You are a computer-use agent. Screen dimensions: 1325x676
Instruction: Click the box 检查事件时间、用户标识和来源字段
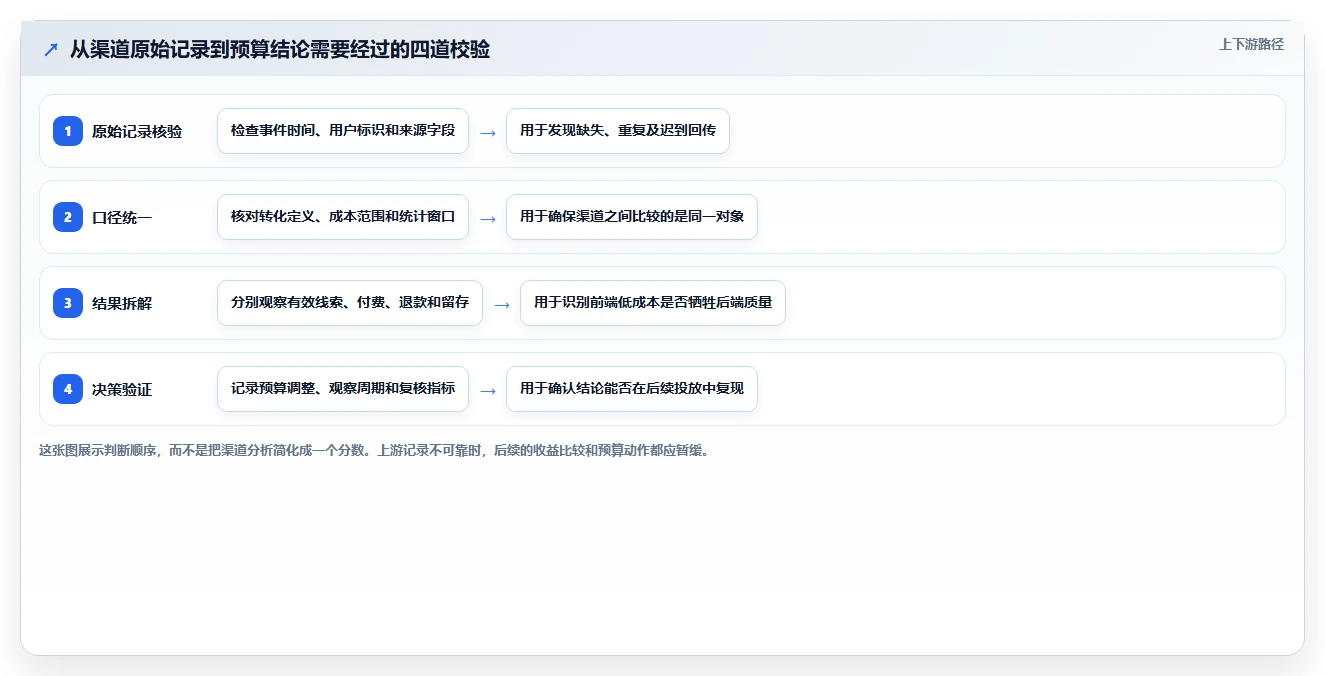[x=343, y=131]
